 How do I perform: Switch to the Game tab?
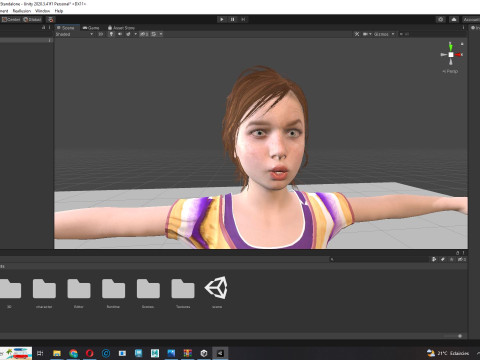(91, 28)
